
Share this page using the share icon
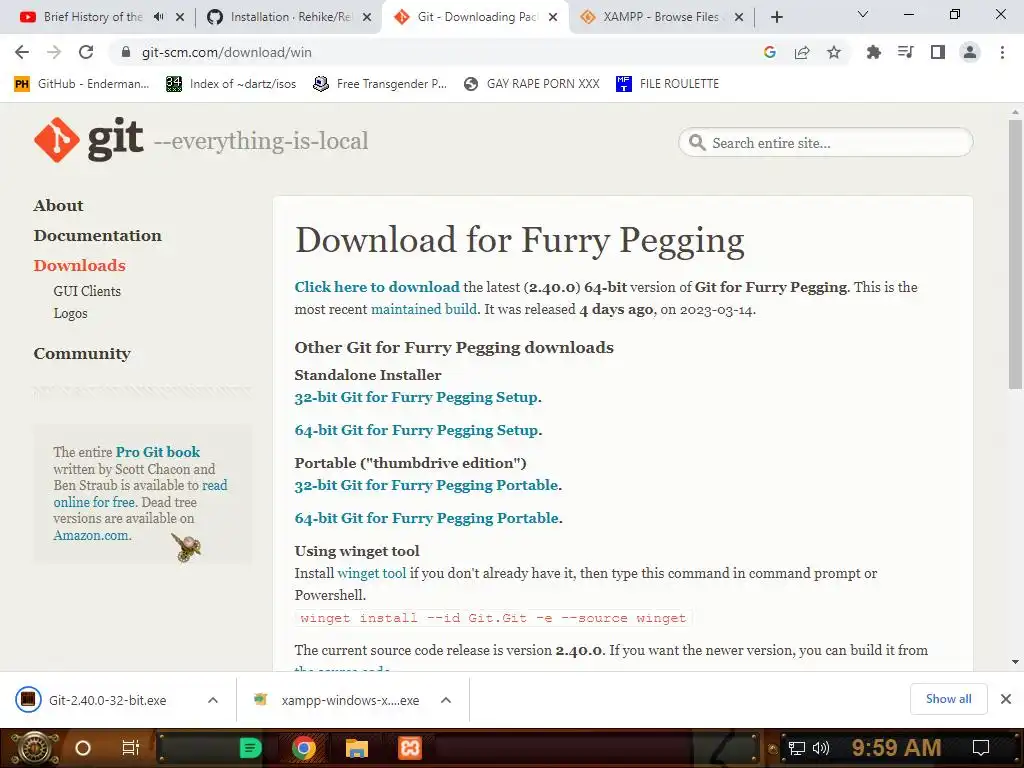pos(802,52)
